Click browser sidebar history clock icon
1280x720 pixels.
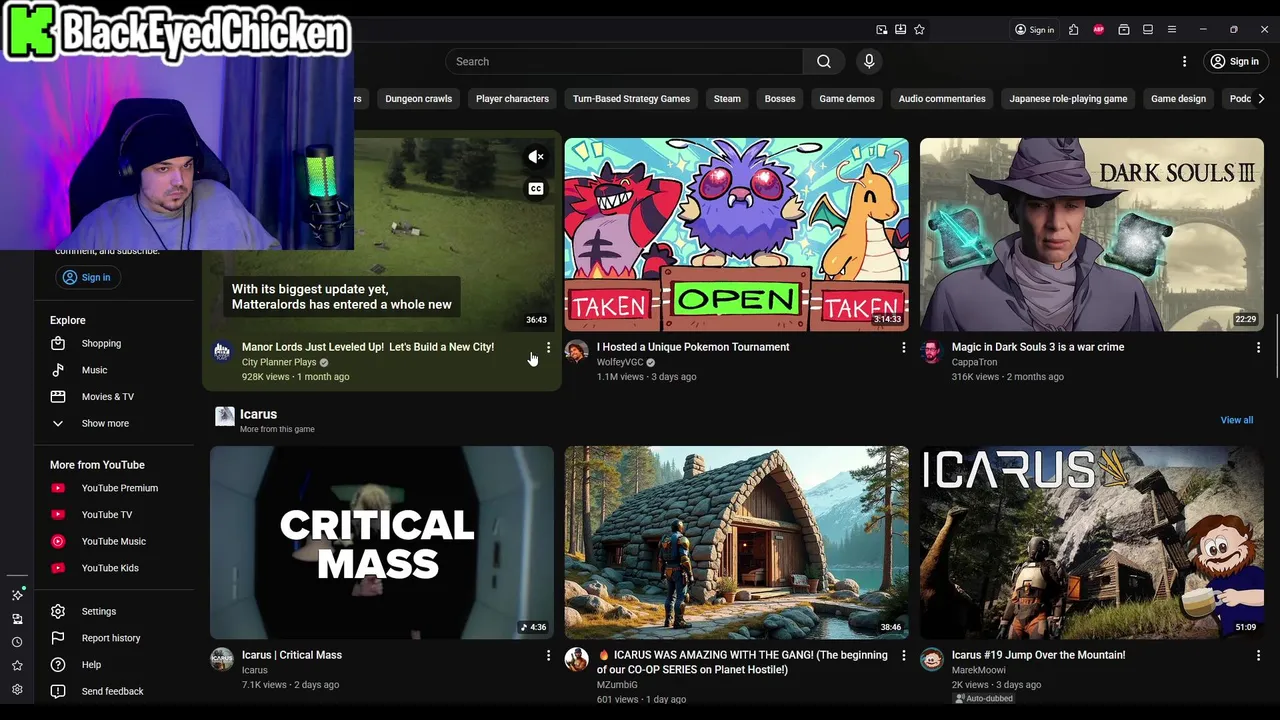tap(17, 642)
